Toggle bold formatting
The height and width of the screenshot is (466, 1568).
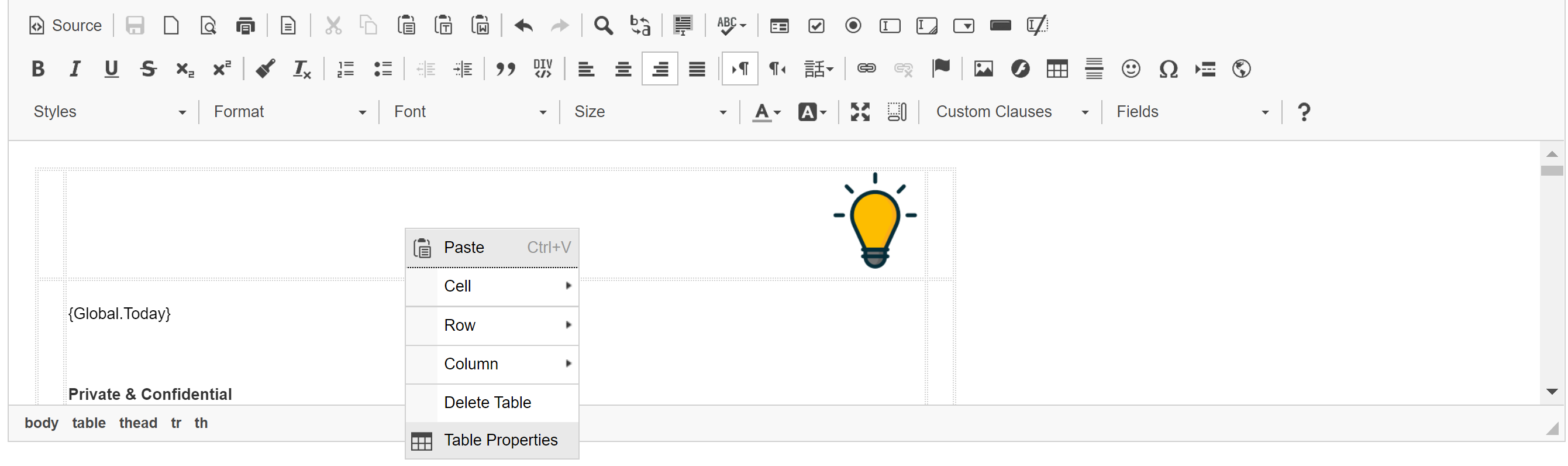(x=38, y=69)
